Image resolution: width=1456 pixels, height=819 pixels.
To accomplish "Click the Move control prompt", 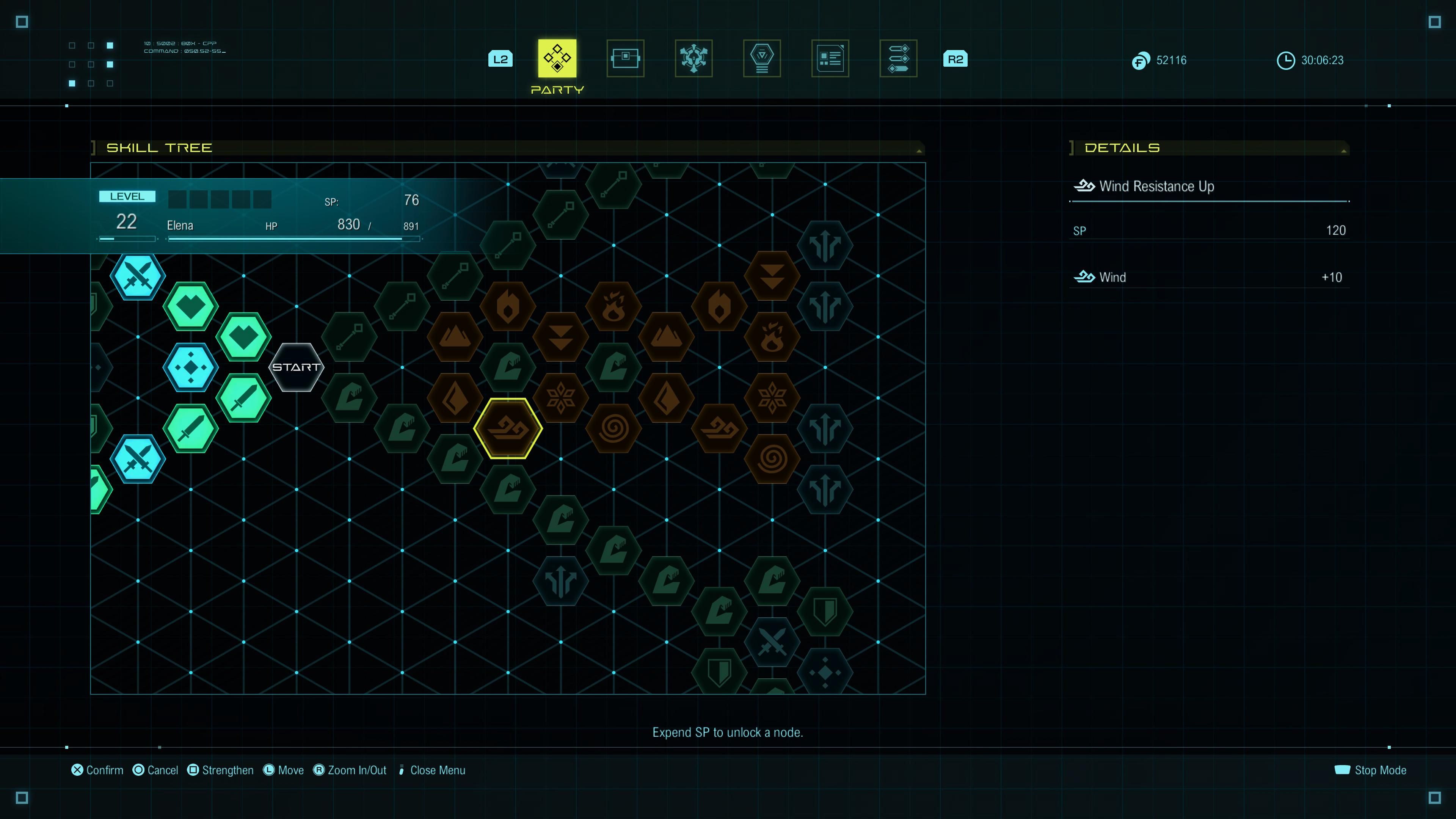I will pos(283,770).
